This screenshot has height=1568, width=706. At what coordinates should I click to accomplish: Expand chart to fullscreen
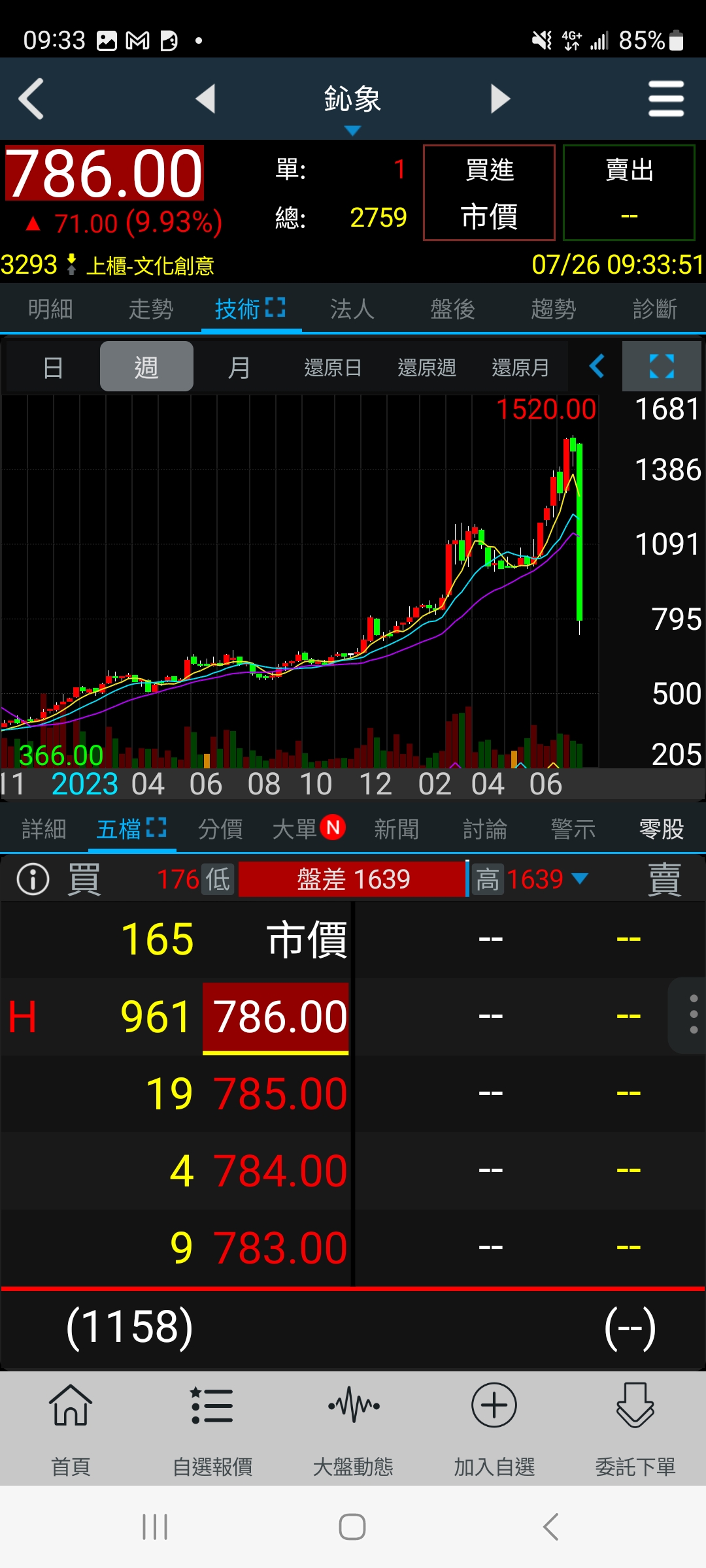pos(662,367)
